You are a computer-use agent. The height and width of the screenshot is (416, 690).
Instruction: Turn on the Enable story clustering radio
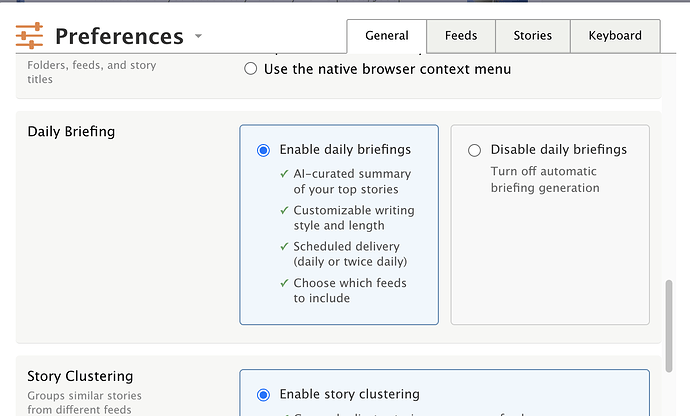(264, 394)
